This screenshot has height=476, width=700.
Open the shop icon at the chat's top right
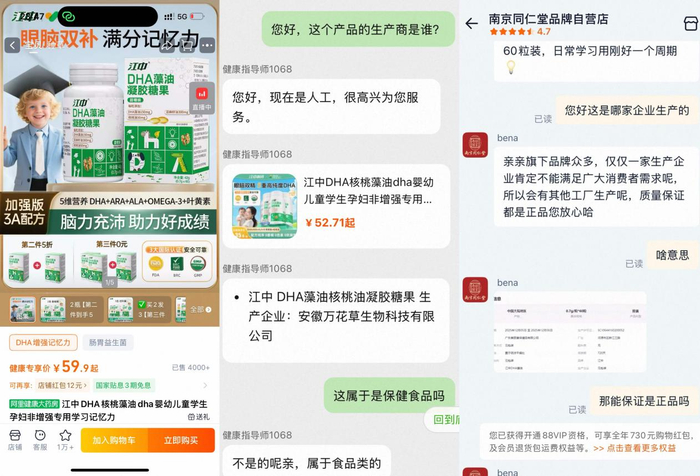691,23
